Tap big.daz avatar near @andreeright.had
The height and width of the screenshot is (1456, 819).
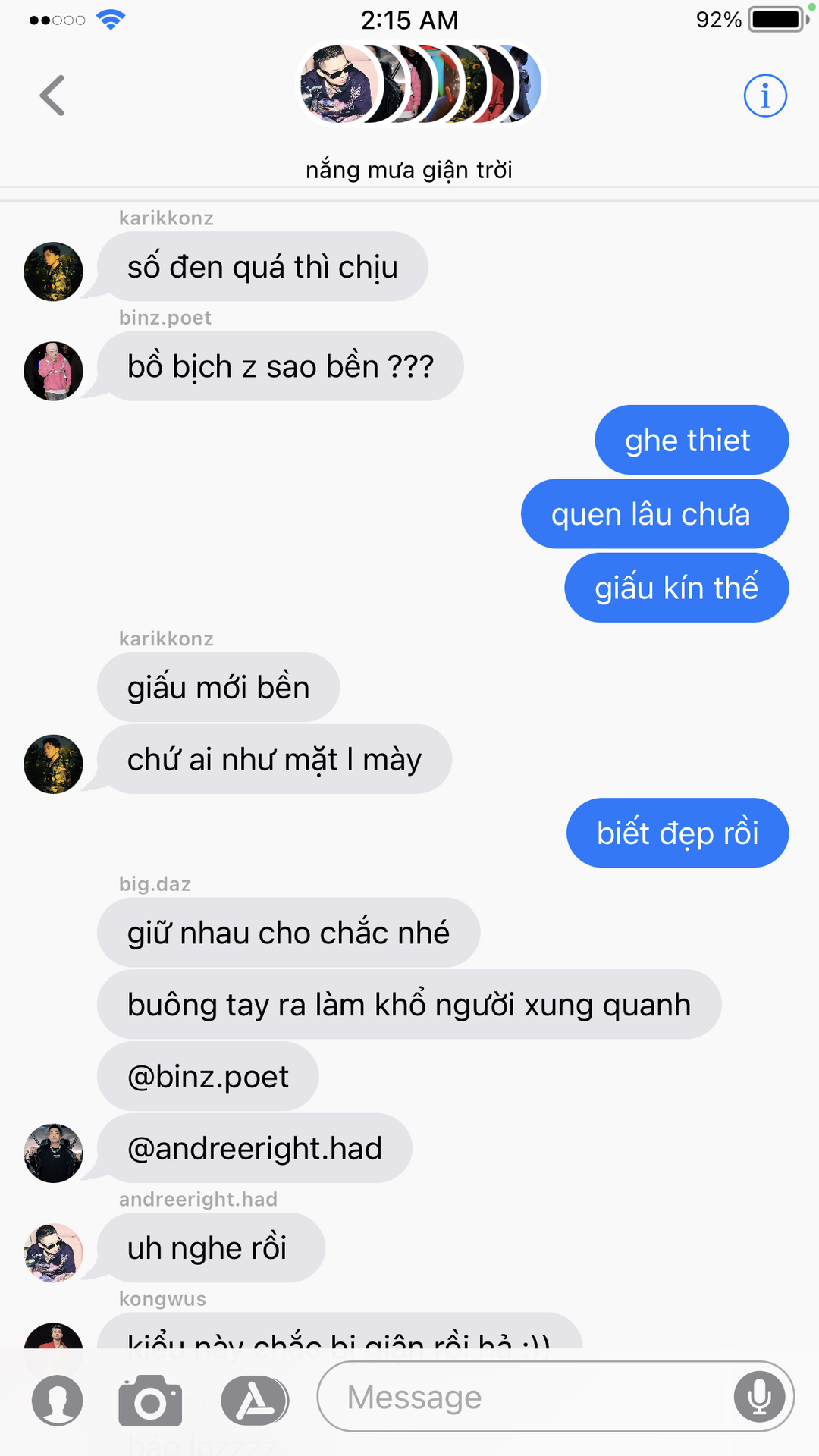pos(53,1153)
